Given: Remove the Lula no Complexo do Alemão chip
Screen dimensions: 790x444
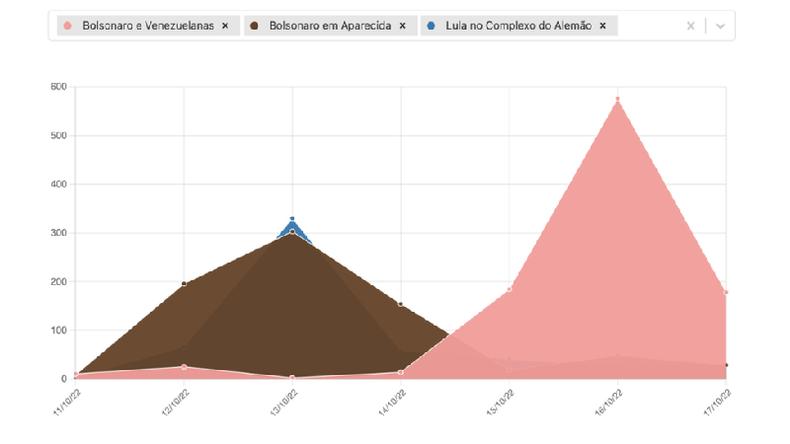Looking at the screenshot, I should point(603,26).
